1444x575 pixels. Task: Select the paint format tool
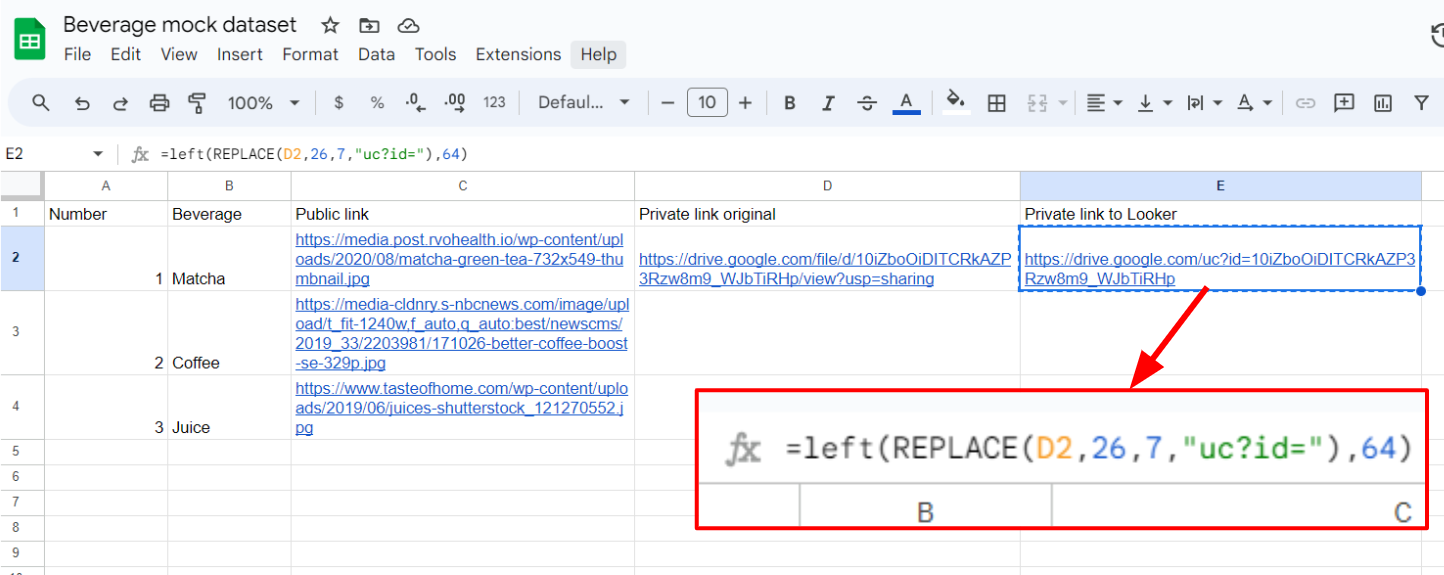197,103
